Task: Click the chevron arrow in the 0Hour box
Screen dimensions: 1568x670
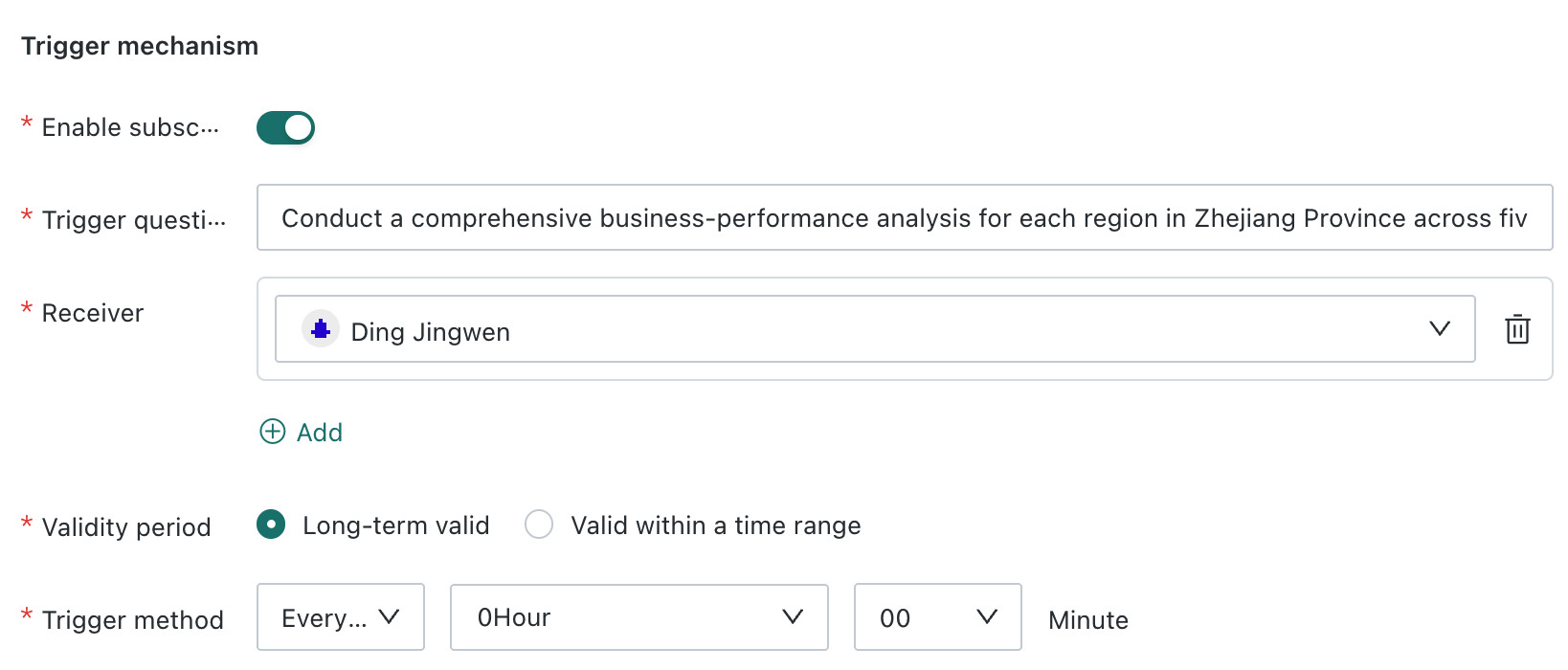Action: [793, 617]
